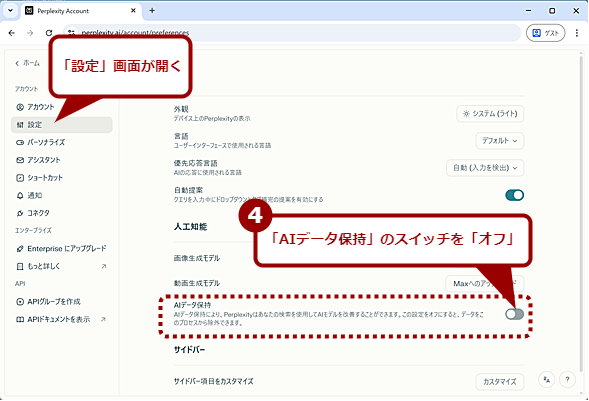Click the コネクタ plug icon
The width and height of the screenshot is (589, 401).
pyautogui.click(x=20, y=213)
